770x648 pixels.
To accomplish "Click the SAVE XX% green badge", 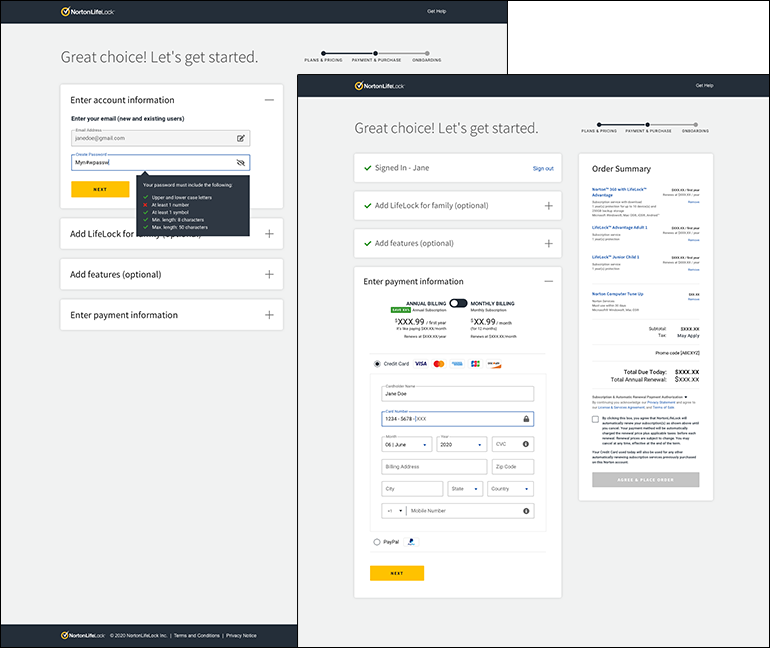I will [x=400, y=310].
